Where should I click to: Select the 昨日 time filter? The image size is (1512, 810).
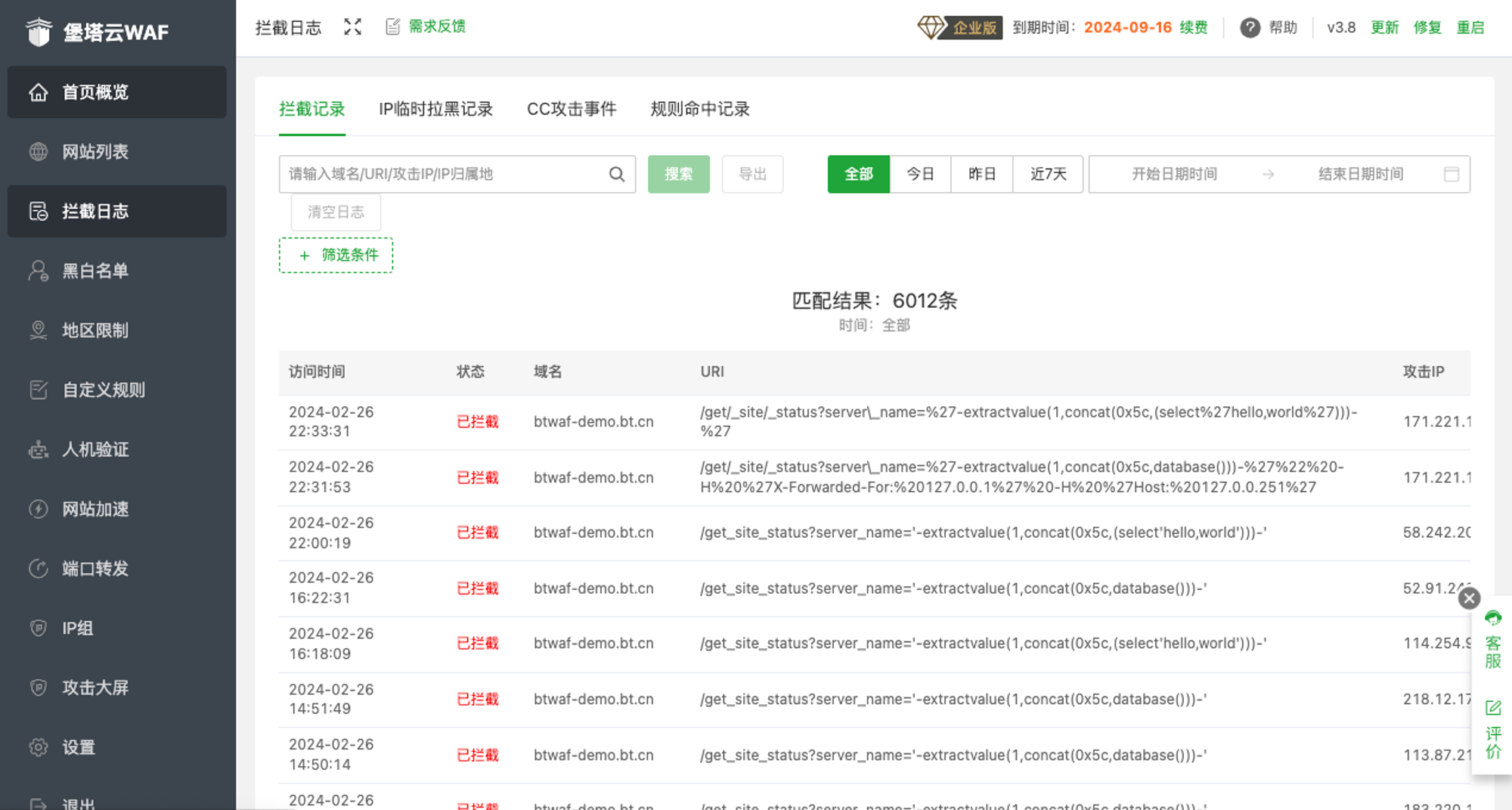click(981, 174)
